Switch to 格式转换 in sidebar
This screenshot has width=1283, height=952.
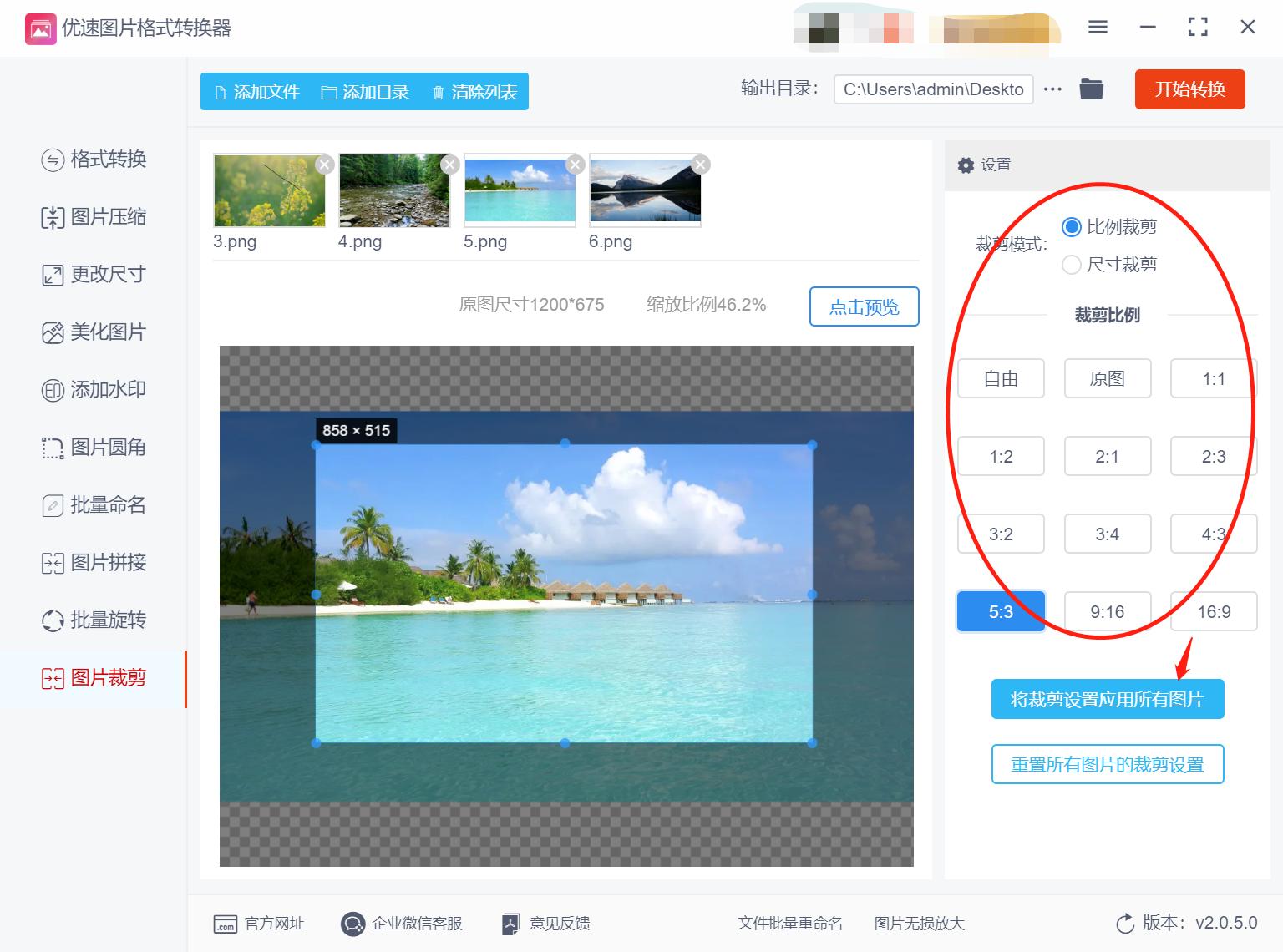point(94,159)
